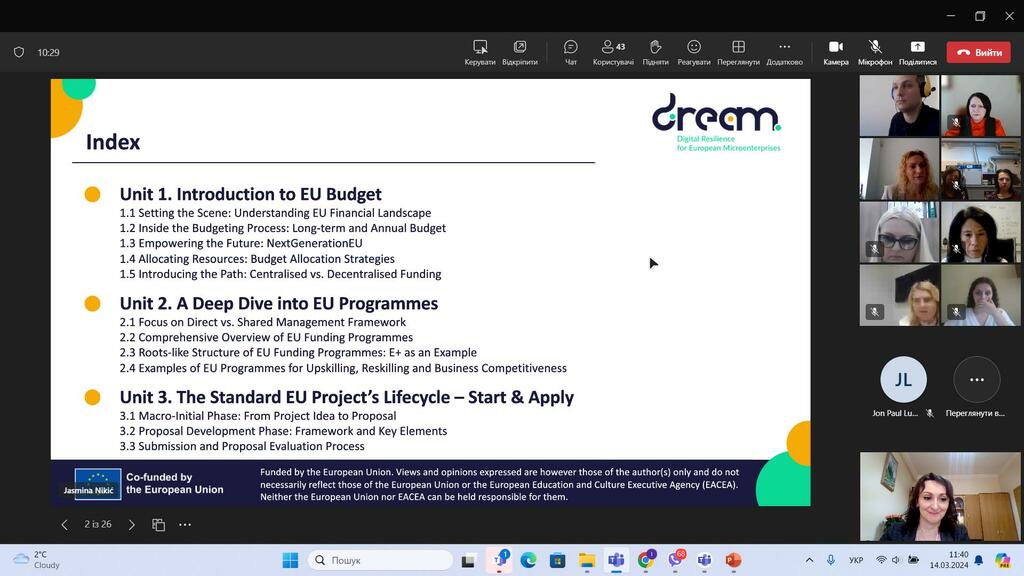This screenshot has width=1024, height=576.
Task: Raise hand with the Підняти button
Action: [x=655, y=52]
